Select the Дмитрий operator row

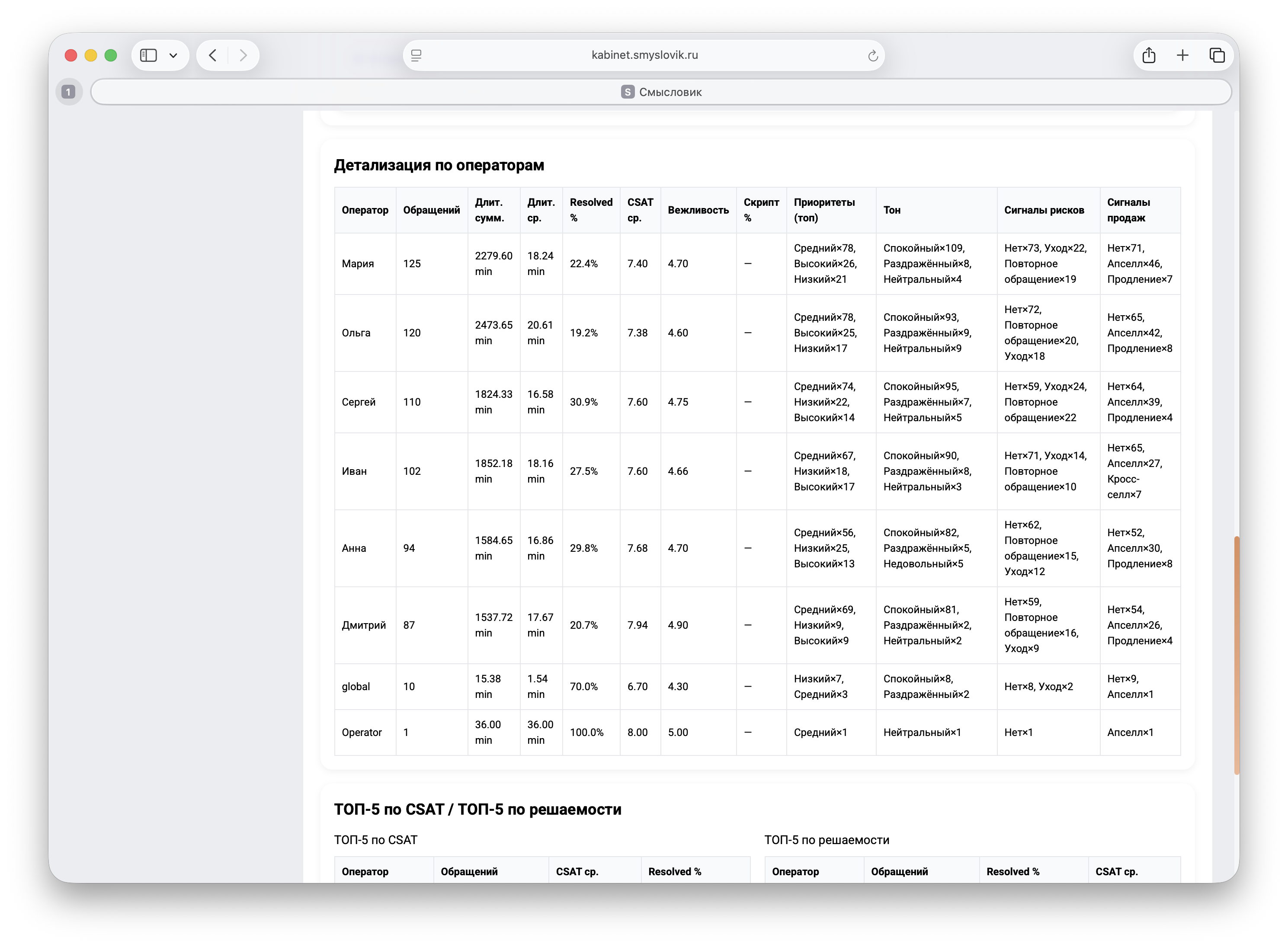[363, 625]
